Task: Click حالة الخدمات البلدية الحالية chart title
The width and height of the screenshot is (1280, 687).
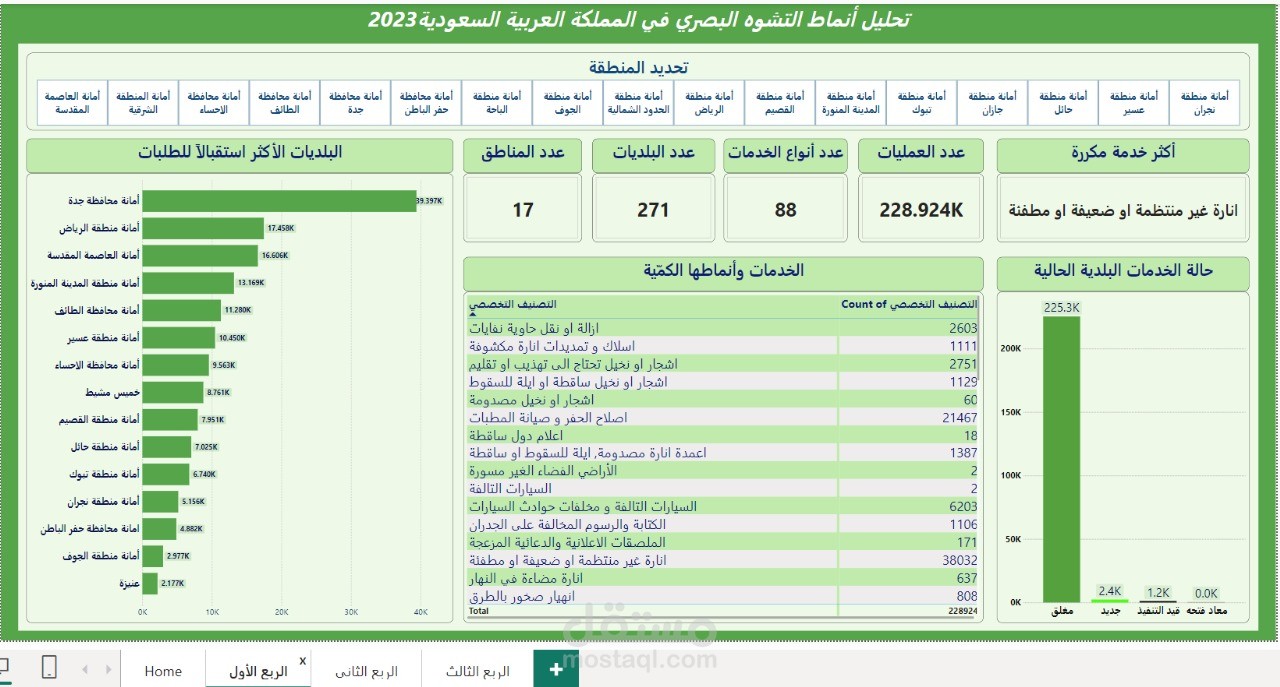Action: pos(1123,270)
